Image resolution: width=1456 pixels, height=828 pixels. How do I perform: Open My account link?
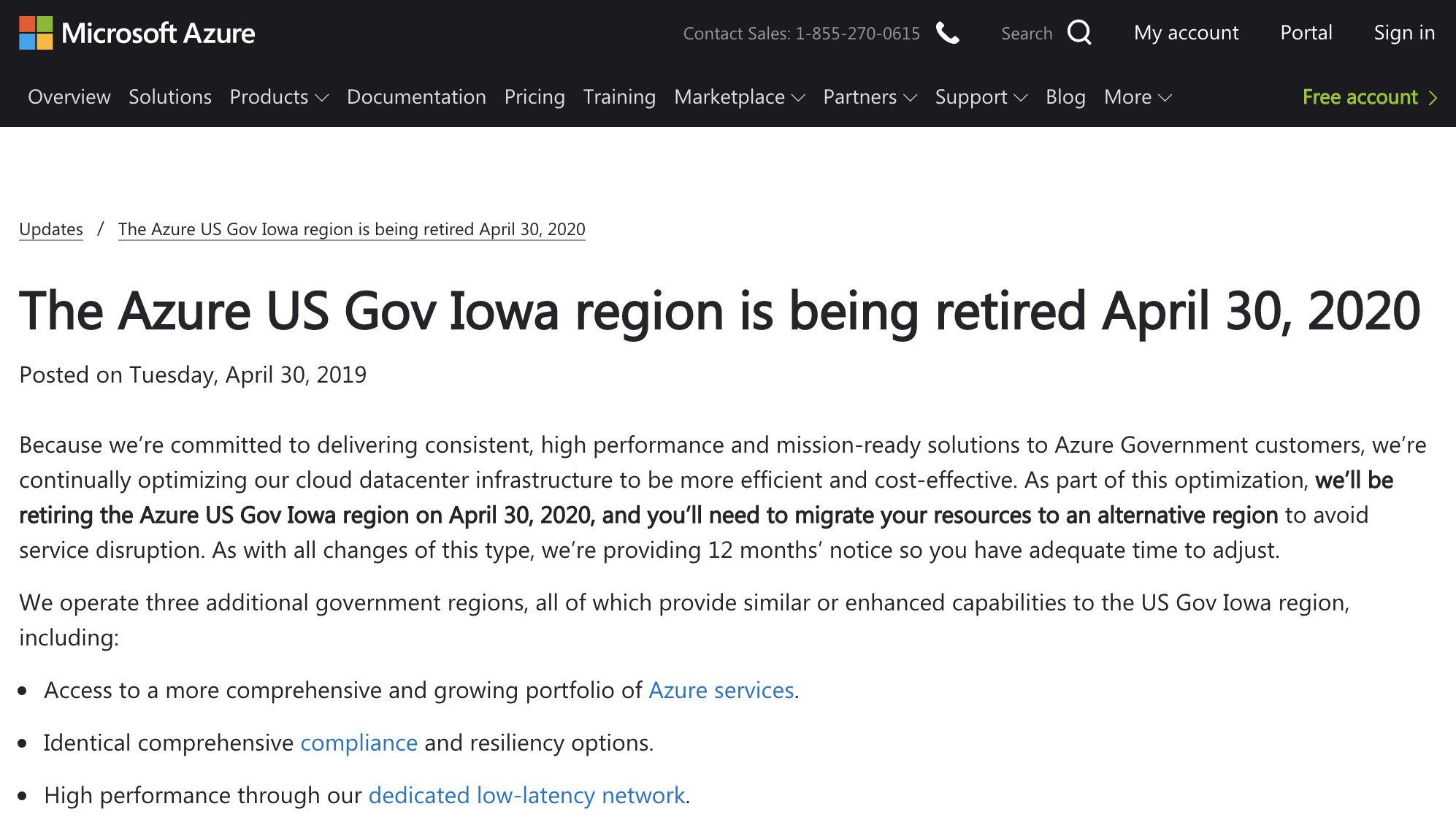1186,33
